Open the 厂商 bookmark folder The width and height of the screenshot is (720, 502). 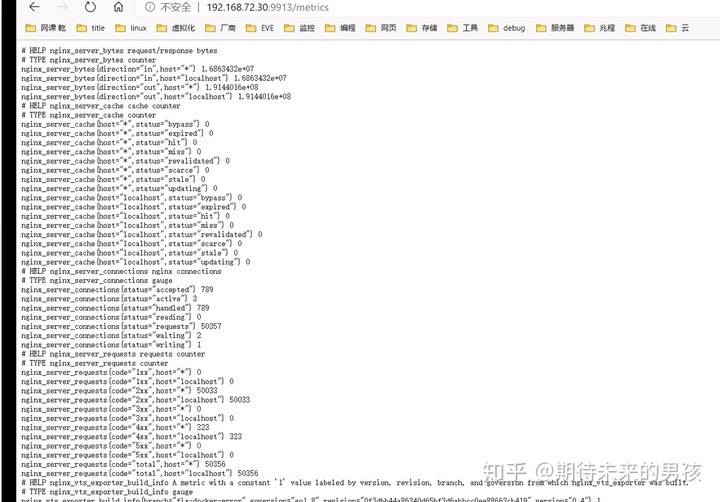[x=220, y=28]
